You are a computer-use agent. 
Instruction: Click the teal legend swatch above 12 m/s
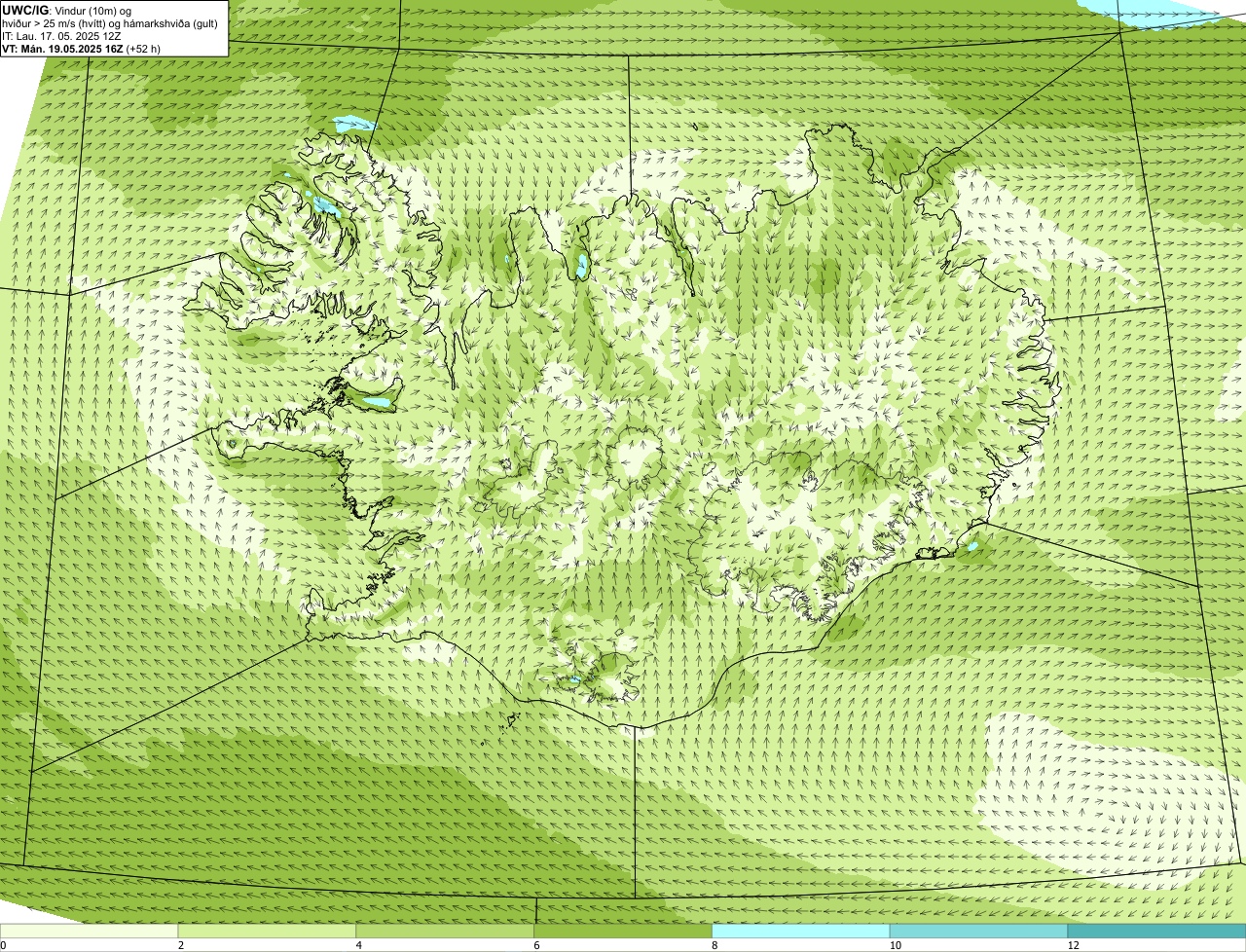pyautogui.click(x=1157, y=931)
